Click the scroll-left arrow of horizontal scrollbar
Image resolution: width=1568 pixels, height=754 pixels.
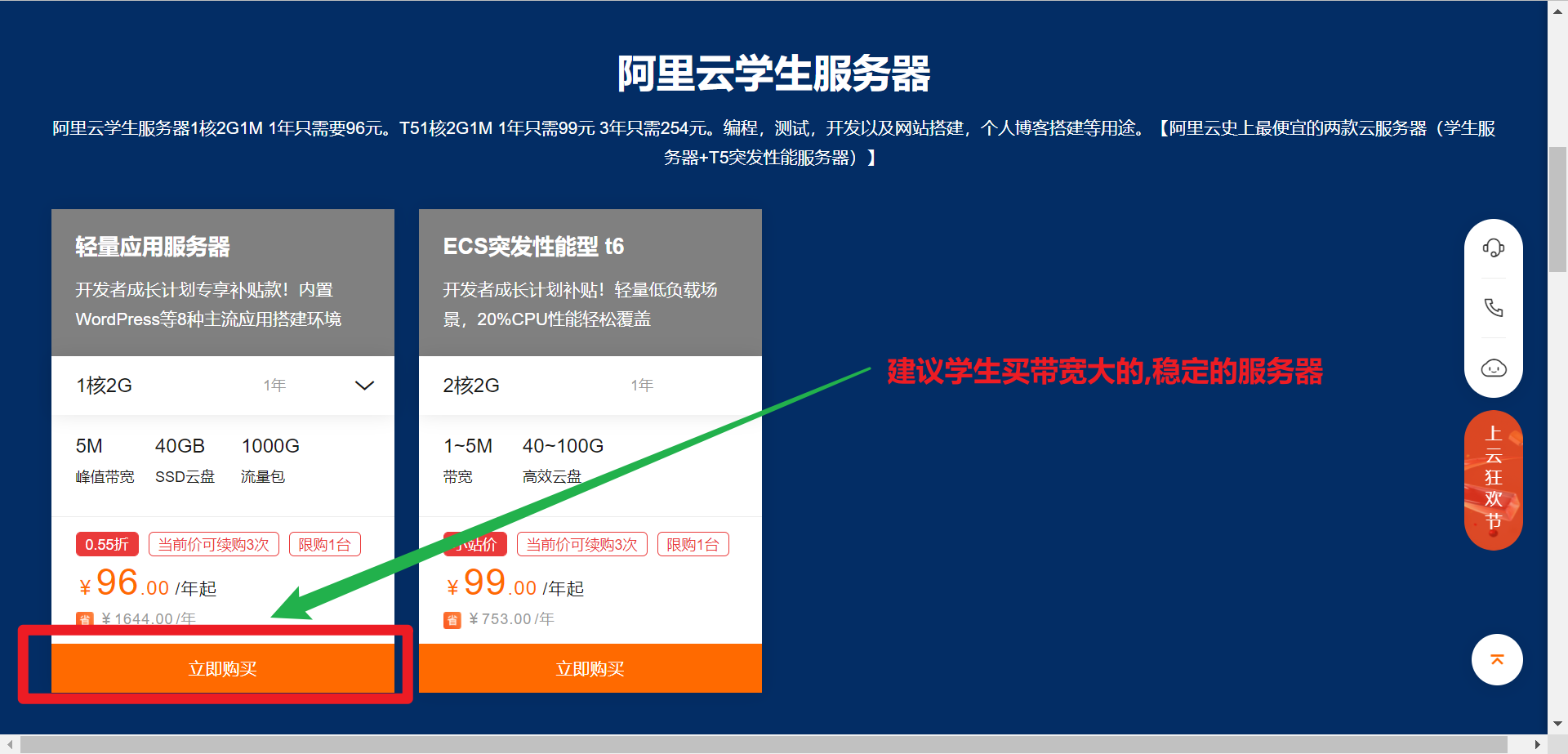(x=9, y=745)
